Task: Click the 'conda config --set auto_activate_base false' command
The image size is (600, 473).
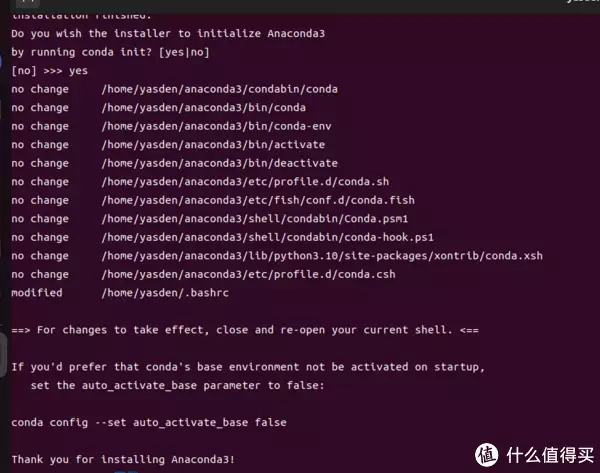Action: click(149, 422)
